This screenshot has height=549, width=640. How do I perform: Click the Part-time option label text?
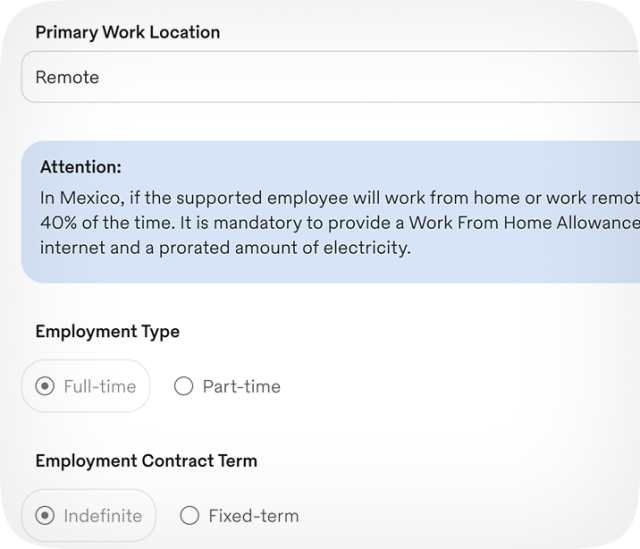click(241, 386)
